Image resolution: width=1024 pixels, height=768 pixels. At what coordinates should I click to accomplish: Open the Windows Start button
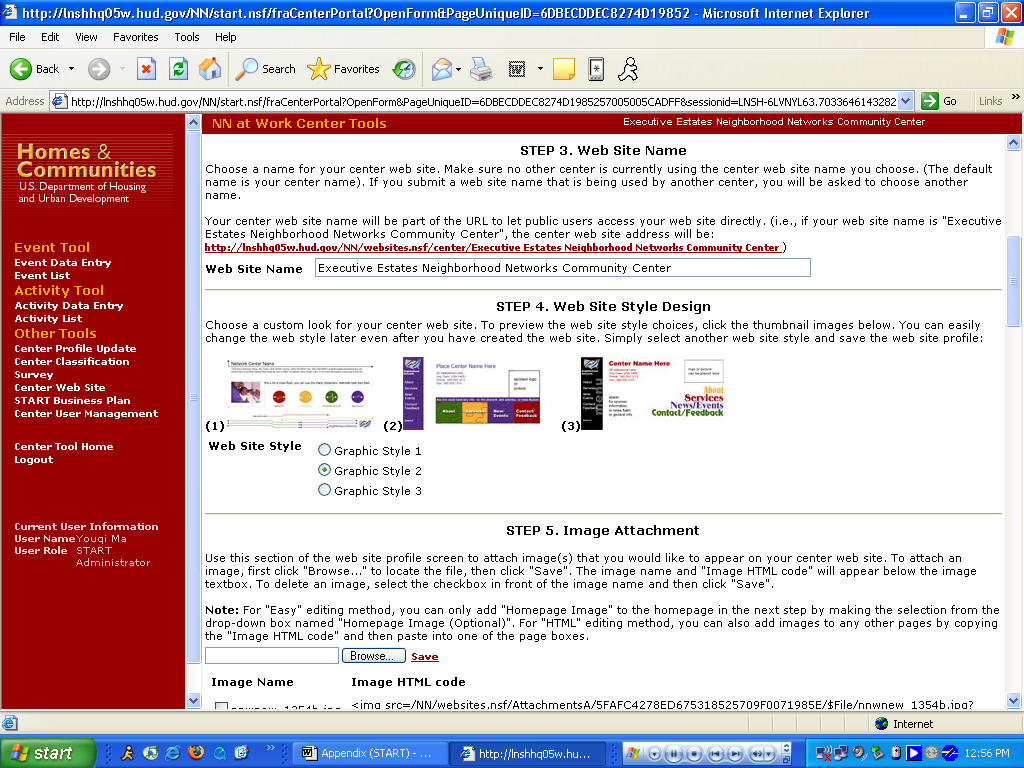pyautogui.click(x=47, y=753)
